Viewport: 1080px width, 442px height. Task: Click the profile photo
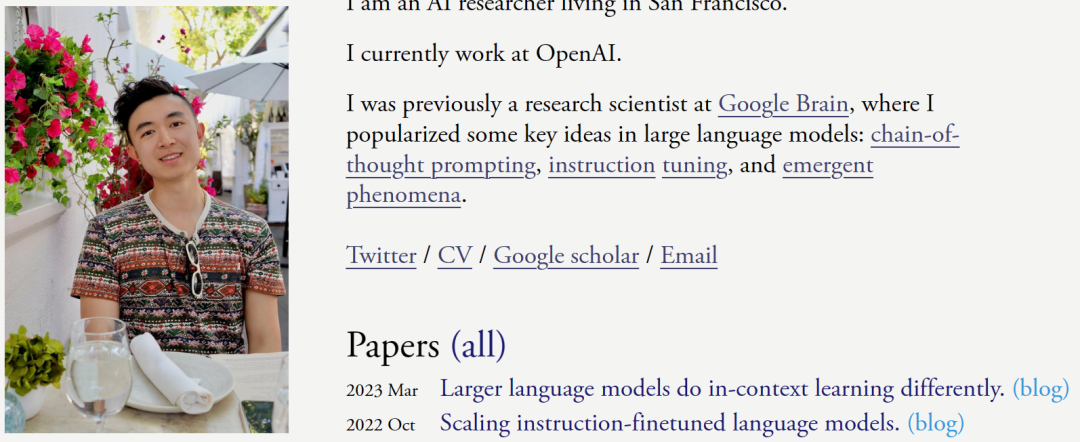[146, 220]
